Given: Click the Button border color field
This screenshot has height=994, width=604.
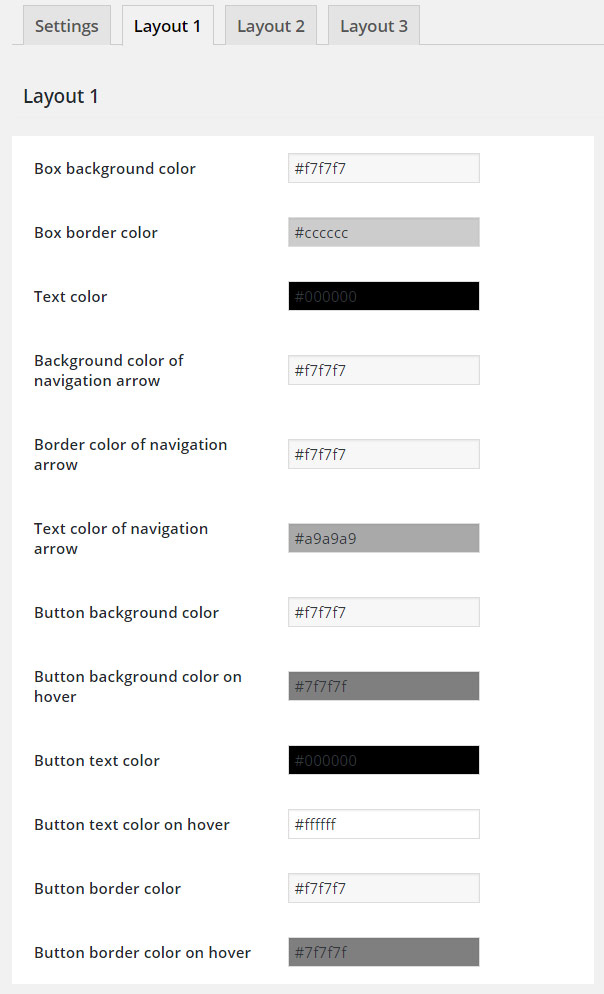Looking at the screenshot, I should (384, 888).
